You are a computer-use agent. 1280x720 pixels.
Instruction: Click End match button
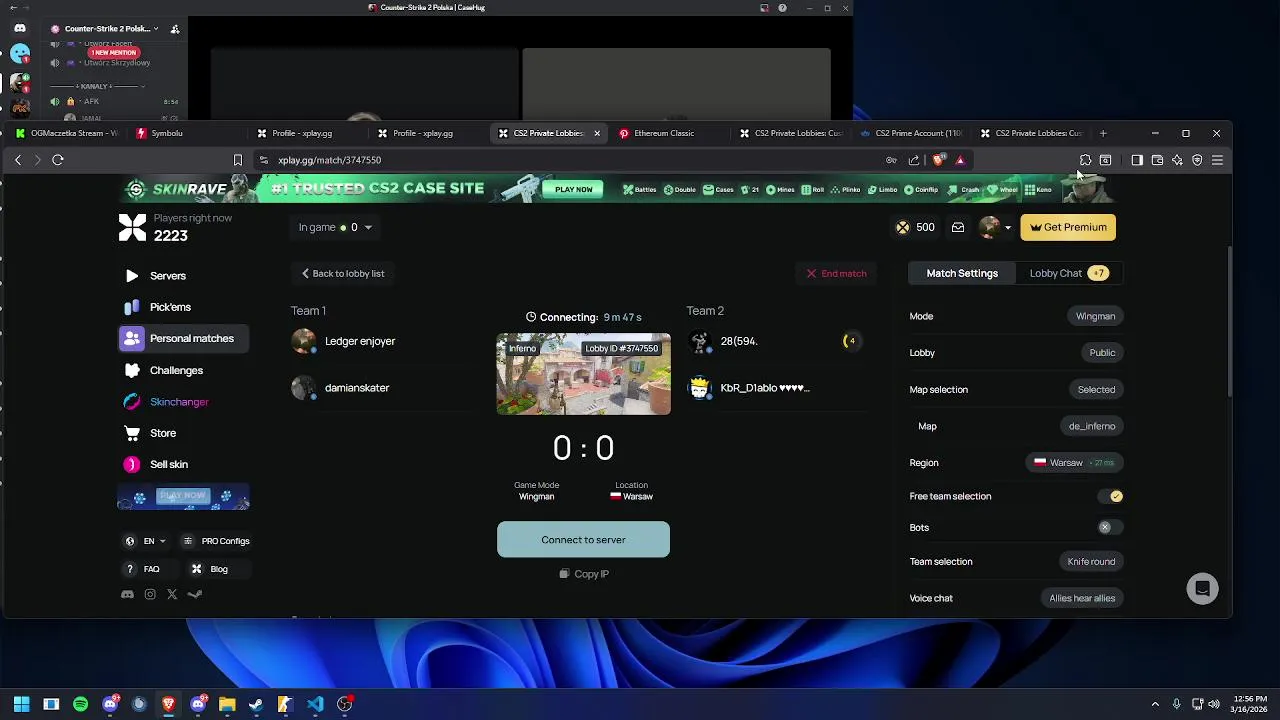[836, 273]
